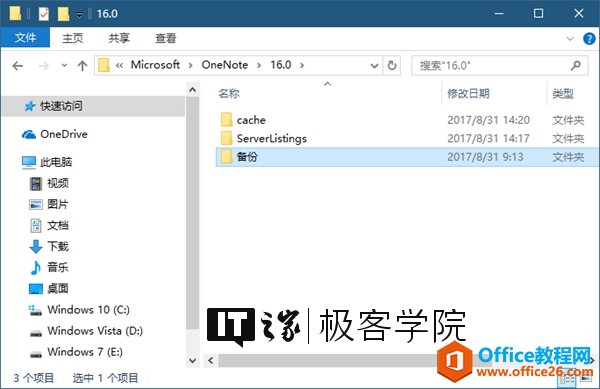Switch to the 主页 ribbon tab
The image size is (600, 389).
pos(73,38)
